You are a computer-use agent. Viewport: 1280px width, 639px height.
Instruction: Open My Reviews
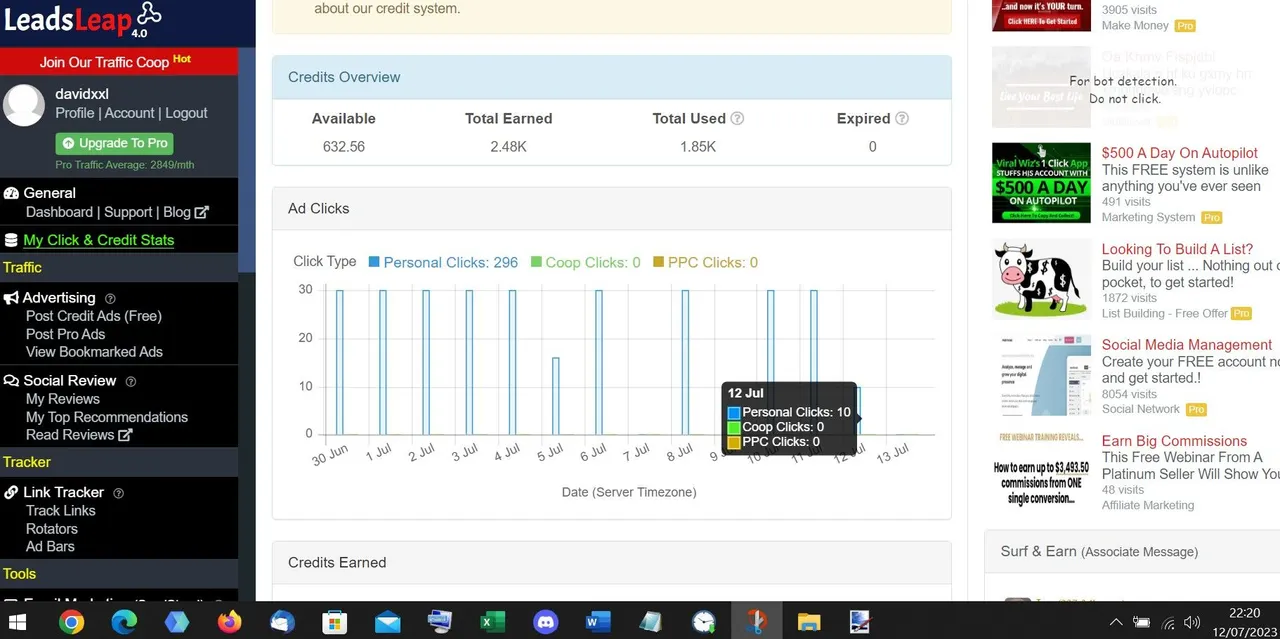[x=63, y=399]
